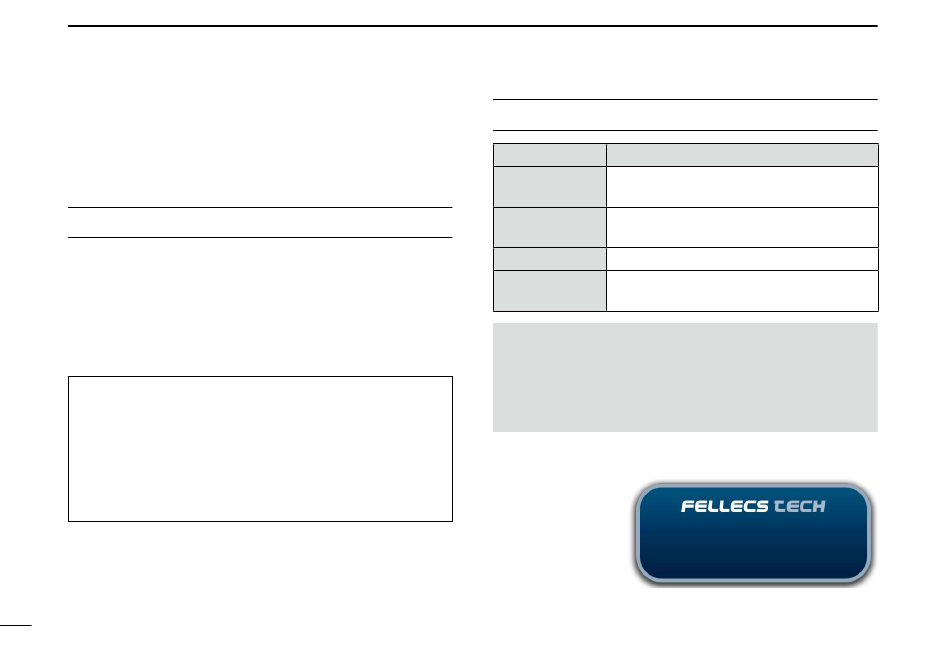
Task: Click inside the empty outlined box on left
Action: point(261,449)
